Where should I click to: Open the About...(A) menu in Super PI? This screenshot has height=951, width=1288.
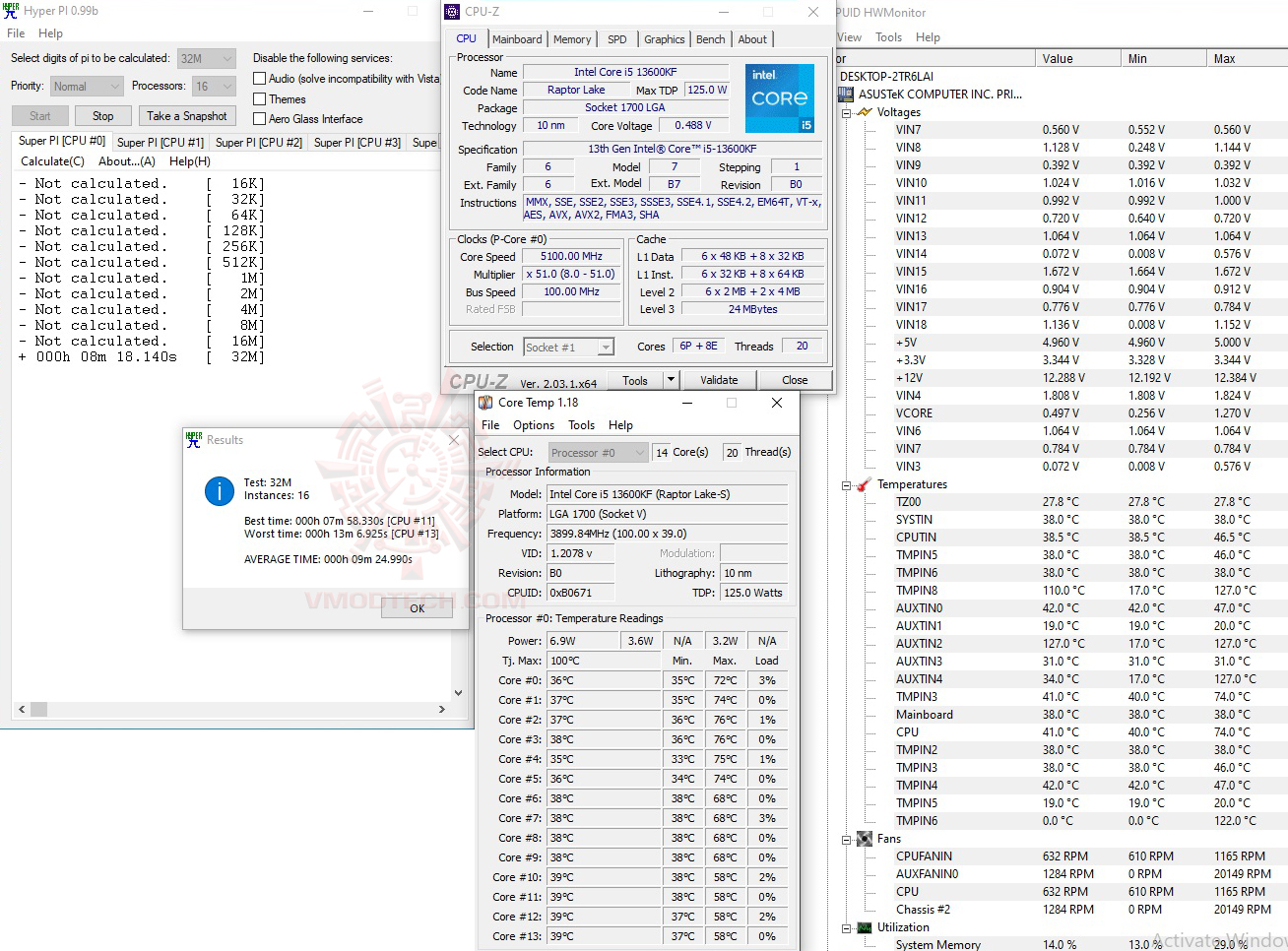point(127,161)
